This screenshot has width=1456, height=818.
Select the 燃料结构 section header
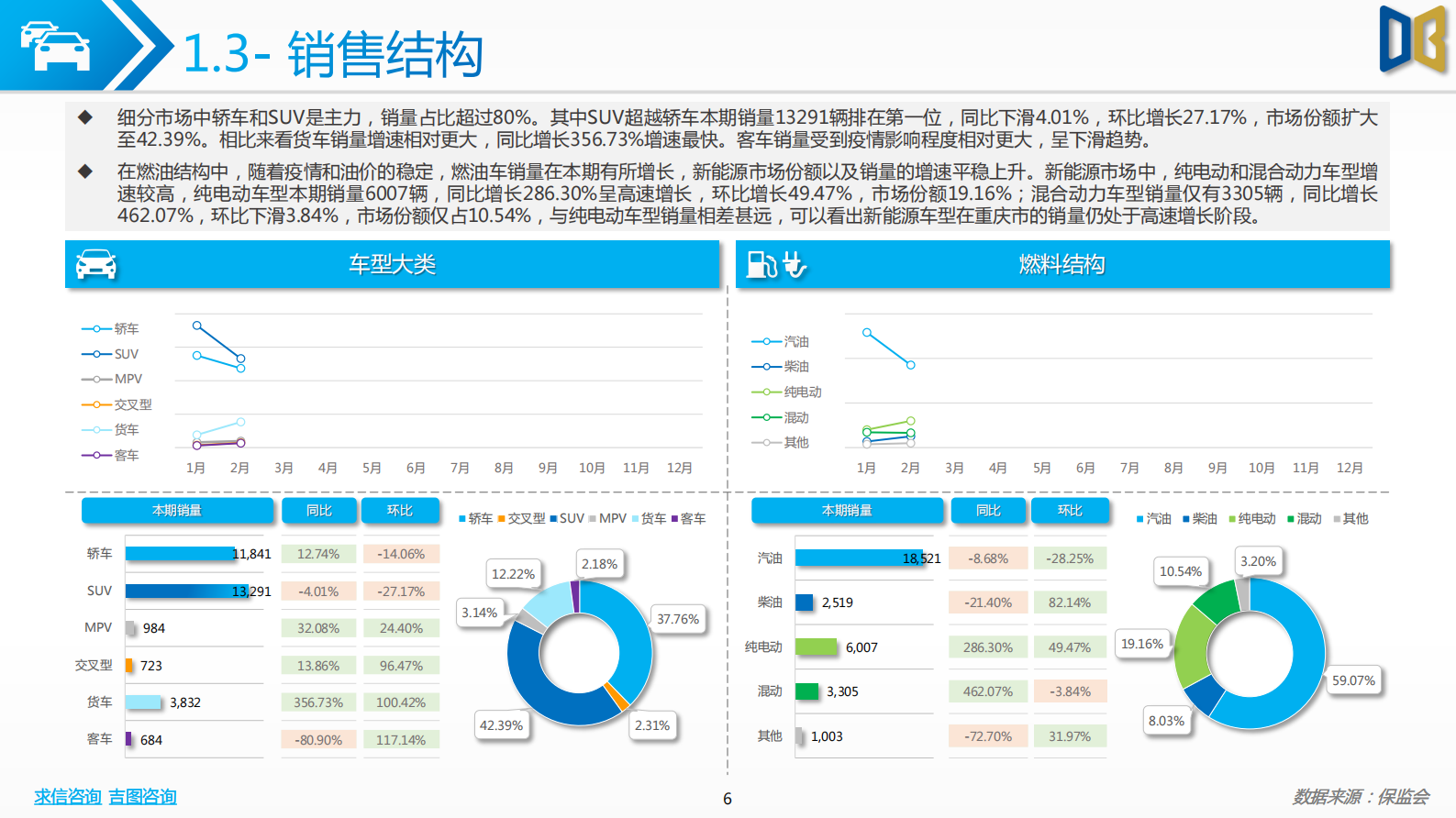pyautogui.click(x=1062, y=264)
